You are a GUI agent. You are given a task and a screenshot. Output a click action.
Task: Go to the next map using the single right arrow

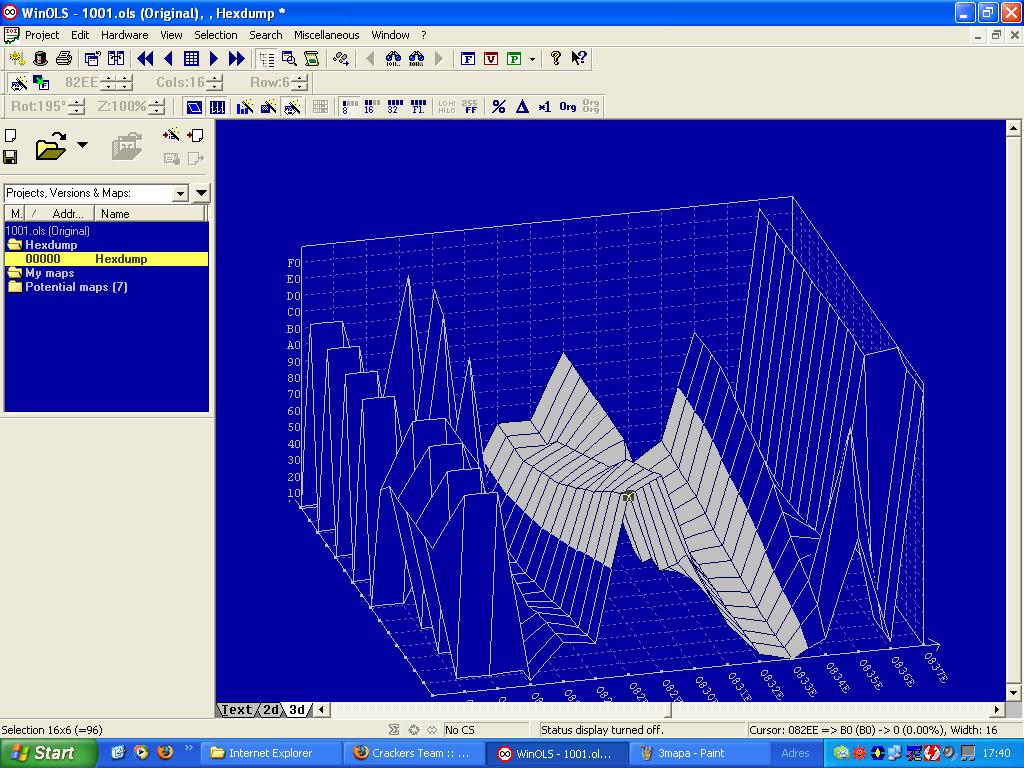click(x=214, y=59)
